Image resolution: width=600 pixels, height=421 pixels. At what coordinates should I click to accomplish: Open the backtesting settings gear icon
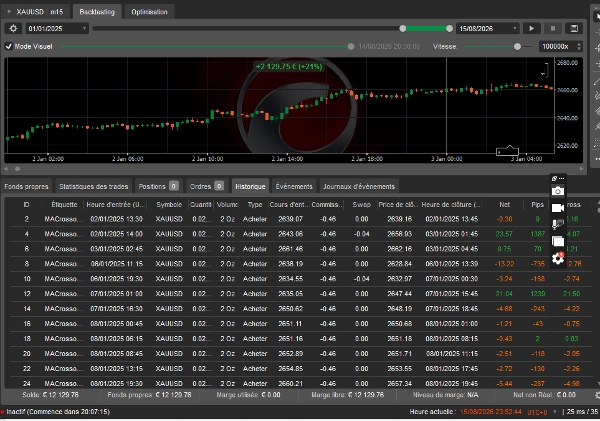[x=13, y=28]
